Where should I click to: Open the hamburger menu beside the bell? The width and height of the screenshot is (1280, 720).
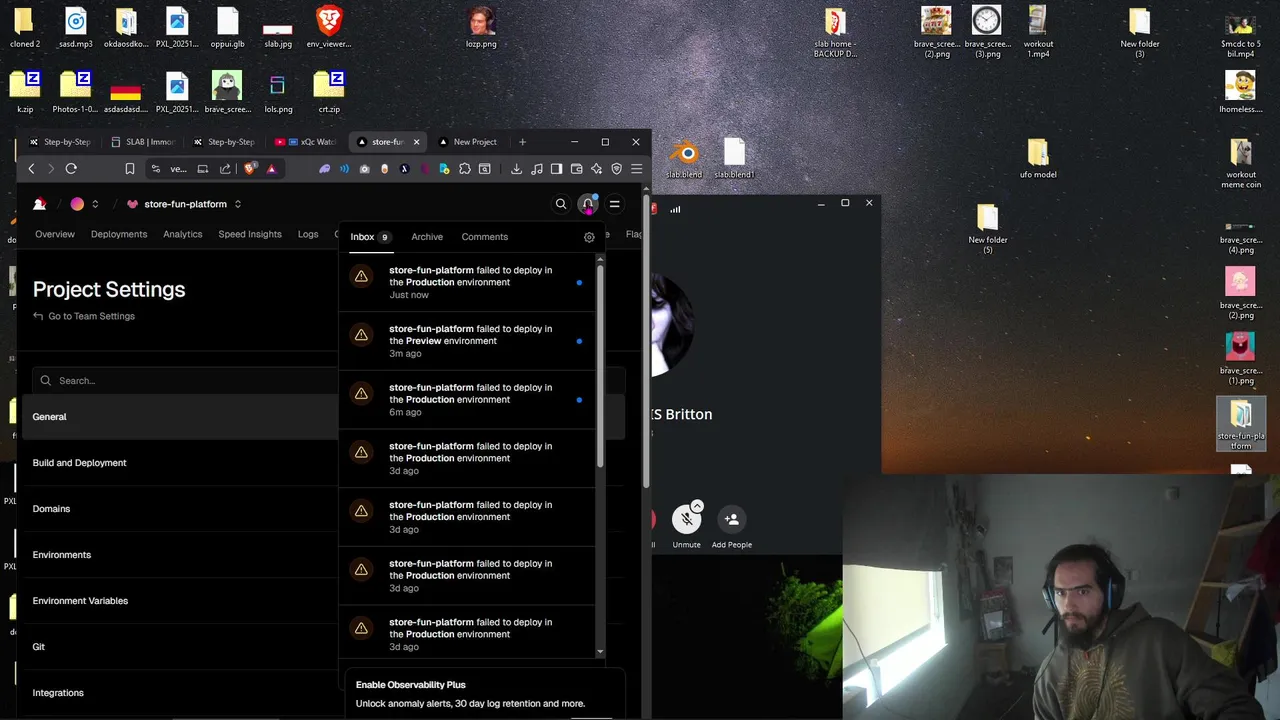tap(615, 204)
